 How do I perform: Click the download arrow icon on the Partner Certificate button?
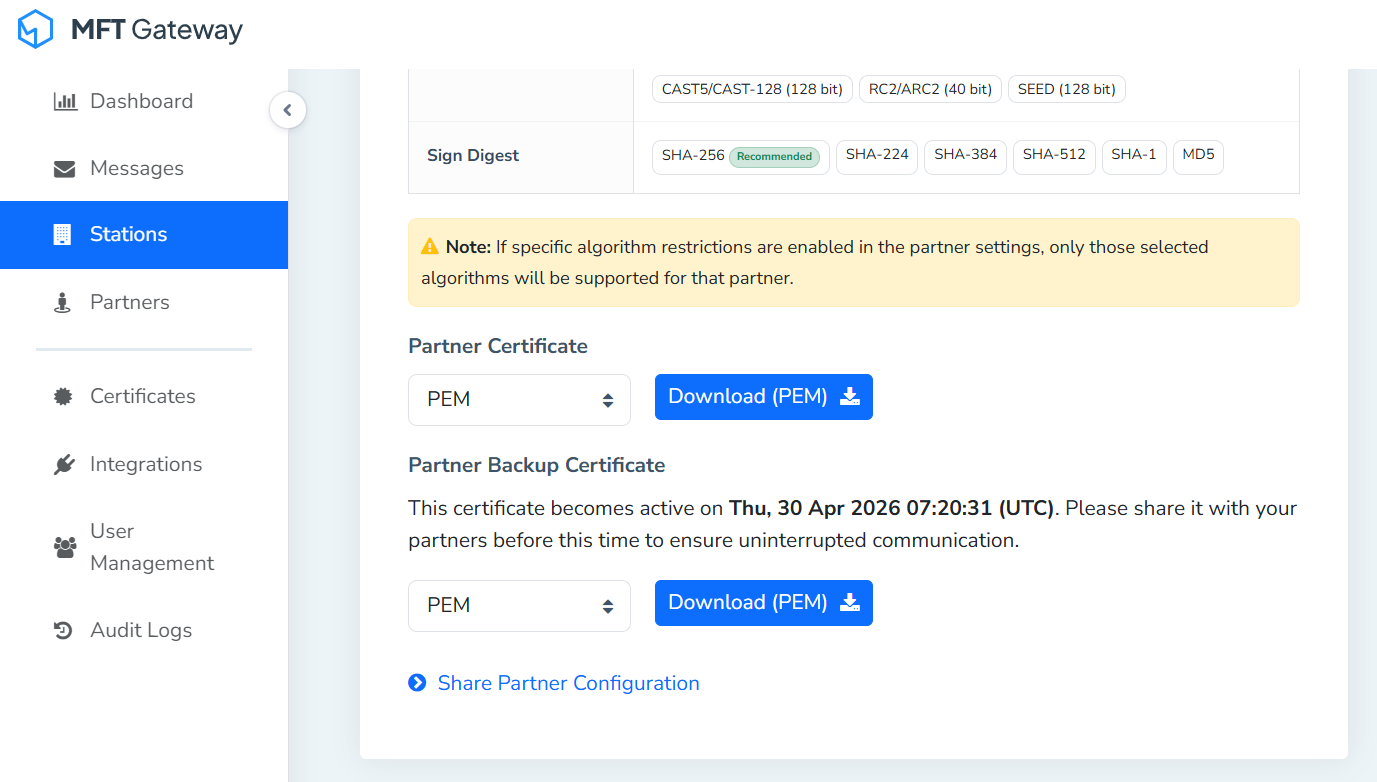click(x=849, y=397)
